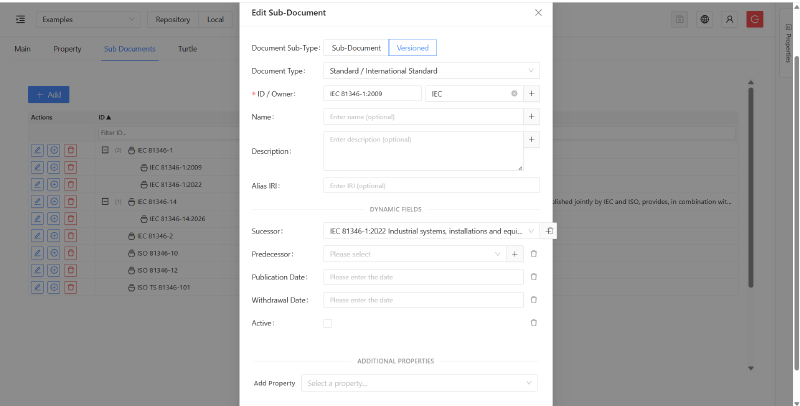This screenshot has height=406, width=800.
Task: Switch to the Main tab
Action: (22, 49)
